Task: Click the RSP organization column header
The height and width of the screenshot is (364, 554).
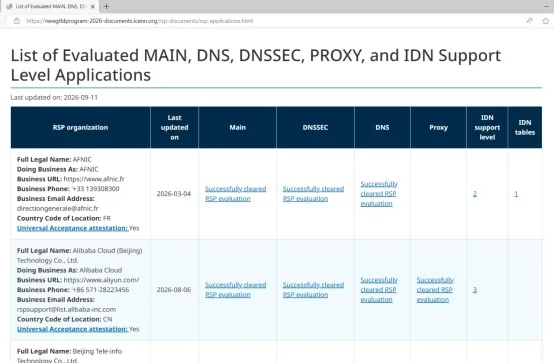Action: pos(81,128)
